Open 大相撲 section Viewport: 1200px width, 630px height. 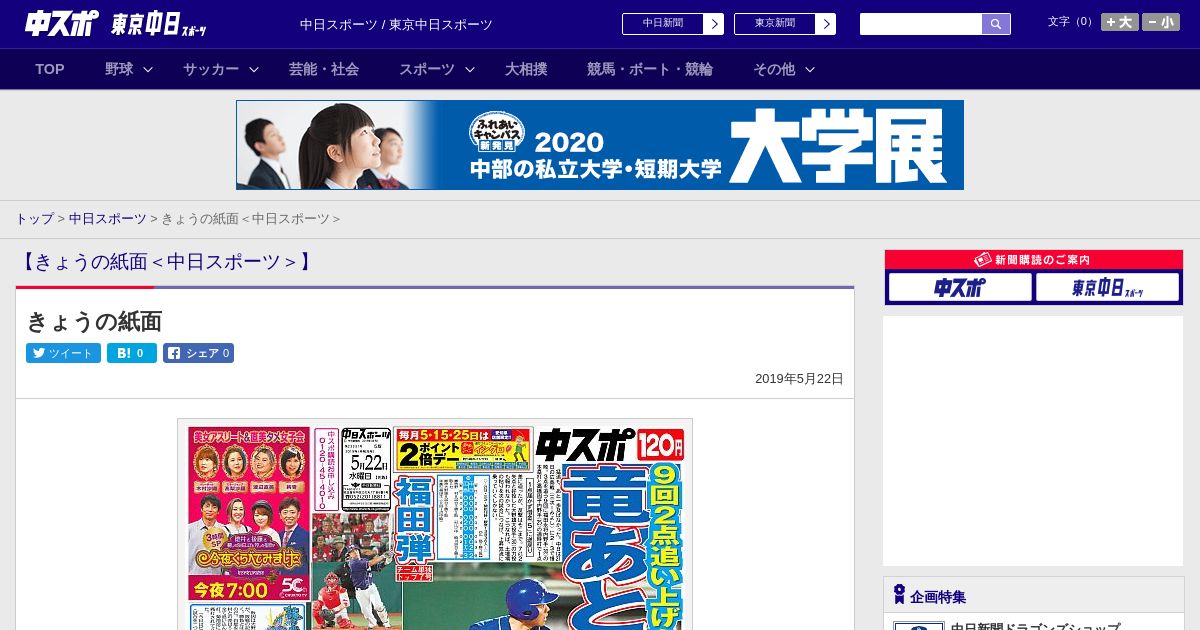[526, 69]
